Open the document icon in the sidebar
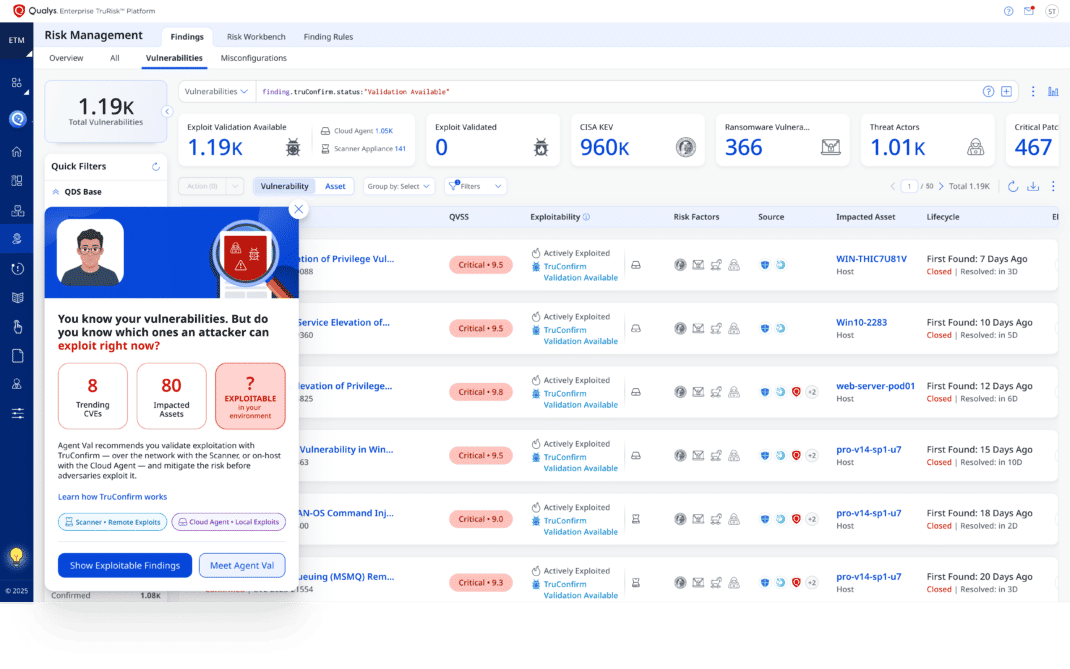This screenshot has width=1070, height=669. pos(17,356)
